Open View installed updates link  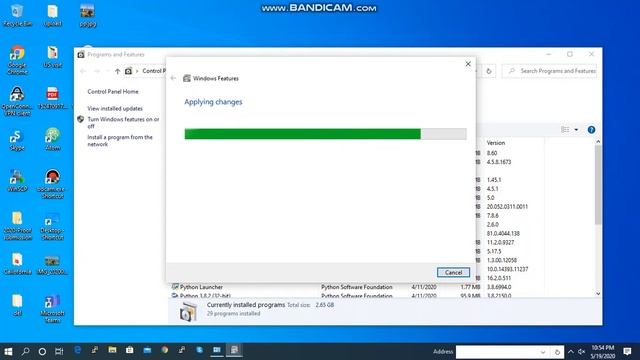pyautogui.click(x=115, y=109)
